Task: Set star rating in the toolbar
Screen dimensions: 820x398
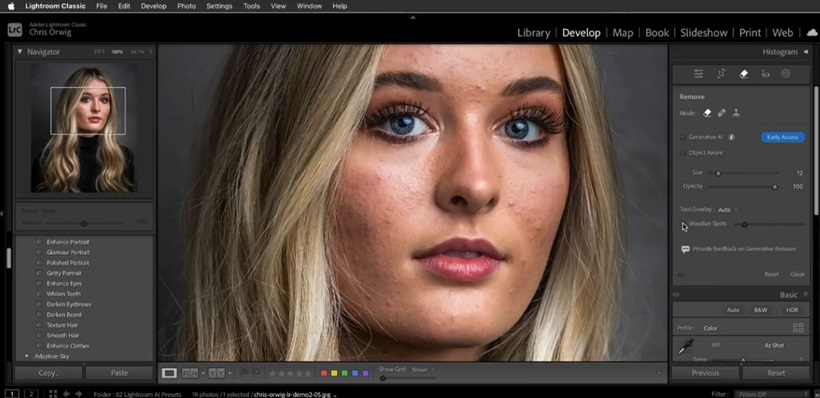Action: pyautogui.click(x=290, y=373)
